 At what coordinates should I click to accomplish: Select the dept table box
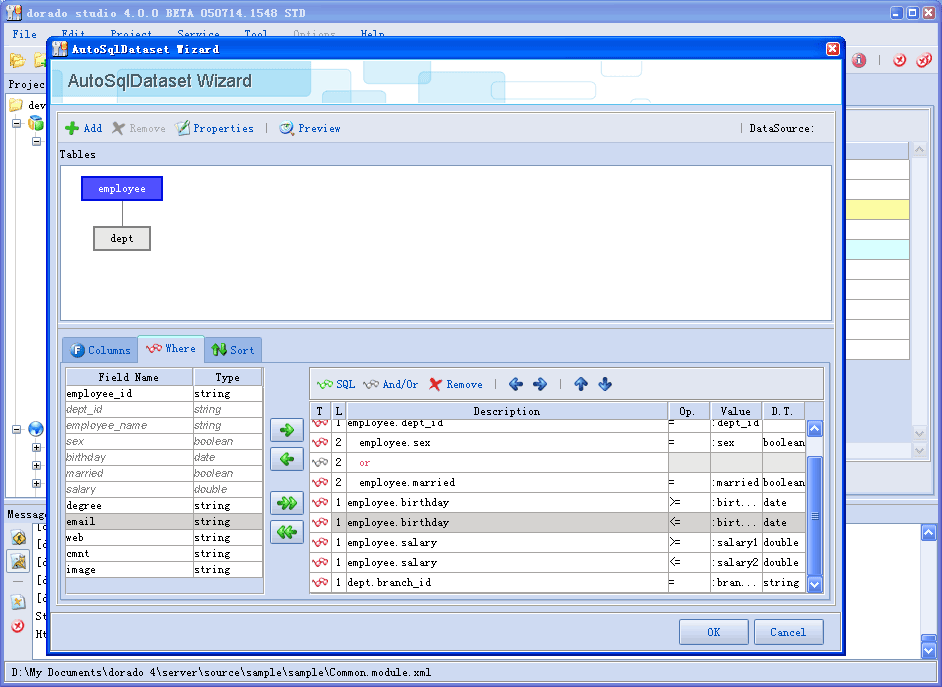[122, 238]
